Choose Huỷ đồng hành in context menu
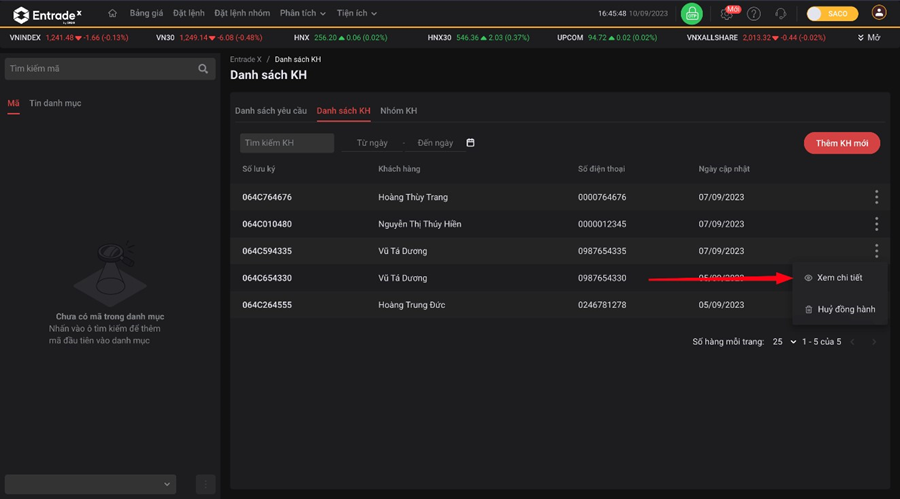900x499 pixels. pos(839,309)
